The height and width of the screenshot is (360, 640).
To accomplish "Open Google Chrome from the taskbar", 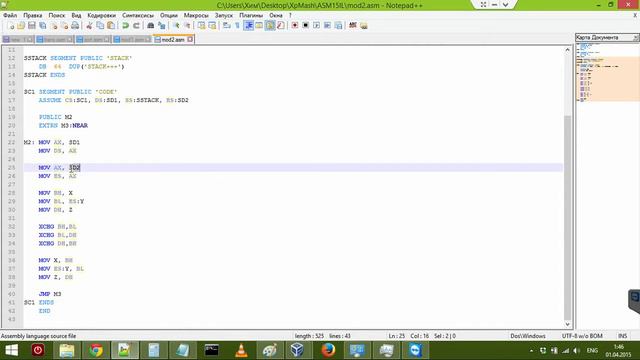I will 96,350.
